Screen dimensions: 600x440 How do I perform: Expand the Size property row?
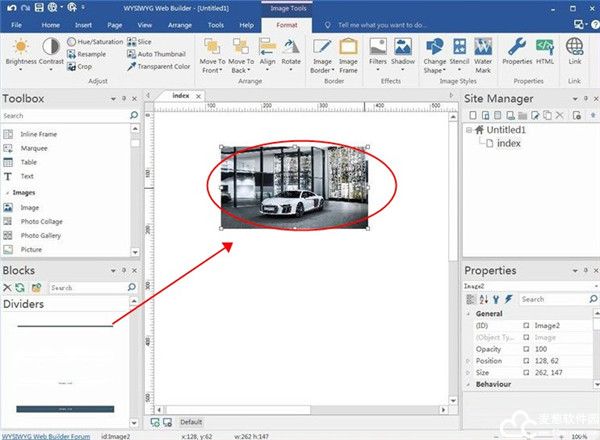coord(468,372)
